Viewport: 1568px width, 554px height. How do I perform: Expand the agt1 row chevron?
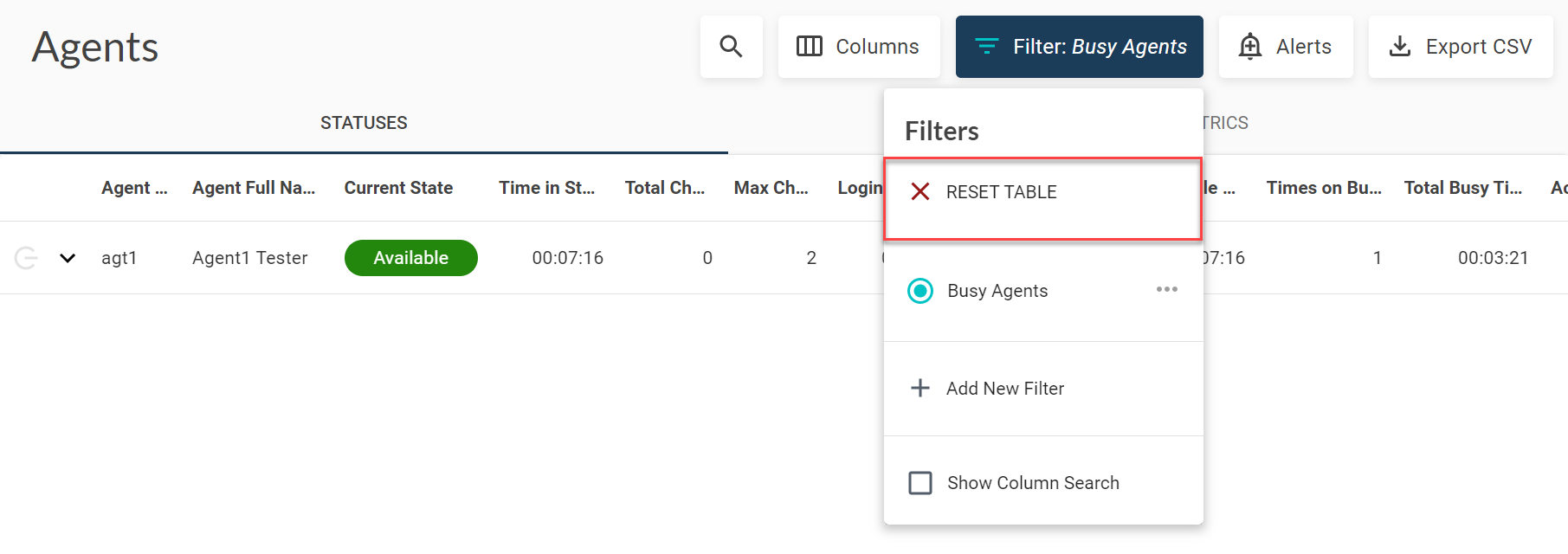click(68, 258)
